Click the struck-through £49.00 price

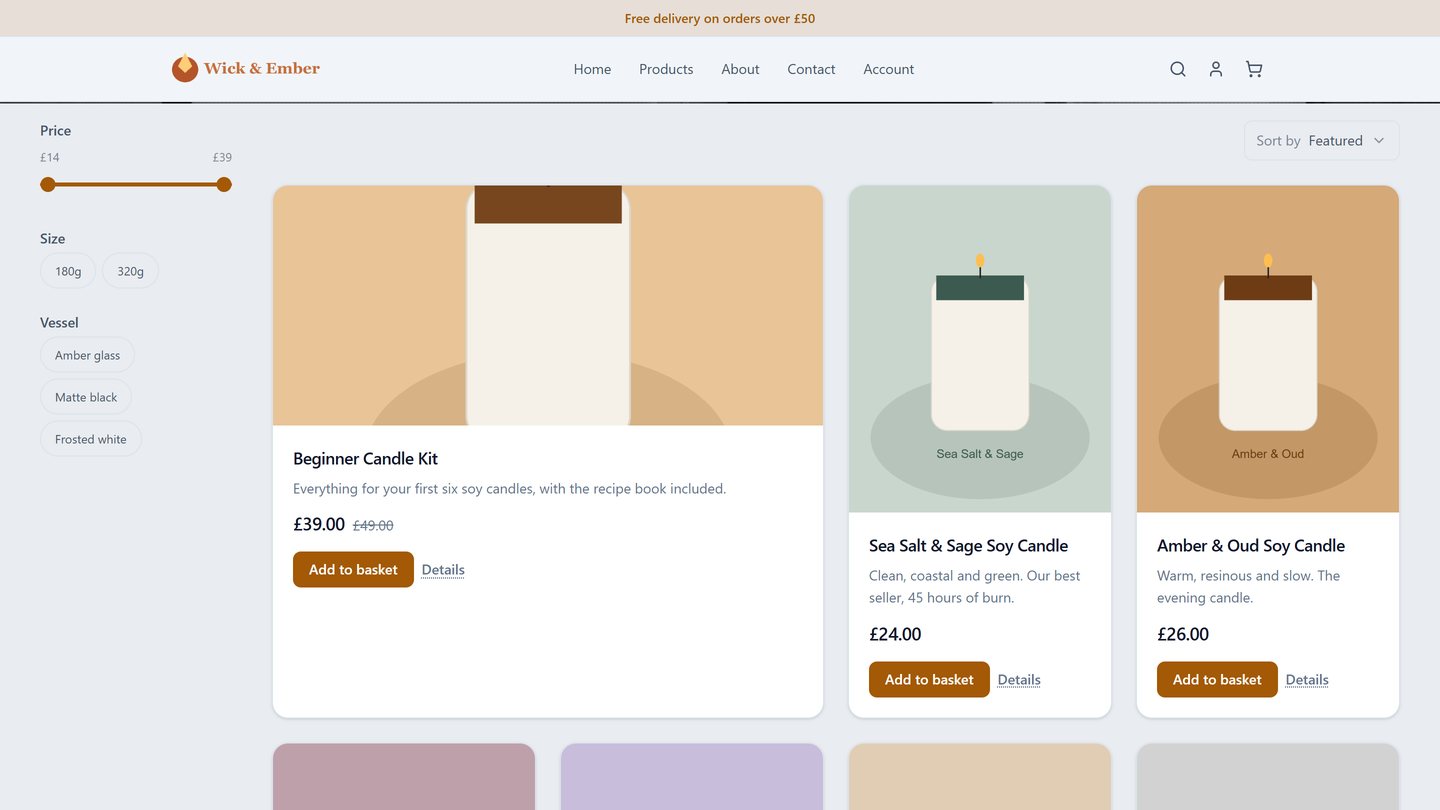(373, 525)
